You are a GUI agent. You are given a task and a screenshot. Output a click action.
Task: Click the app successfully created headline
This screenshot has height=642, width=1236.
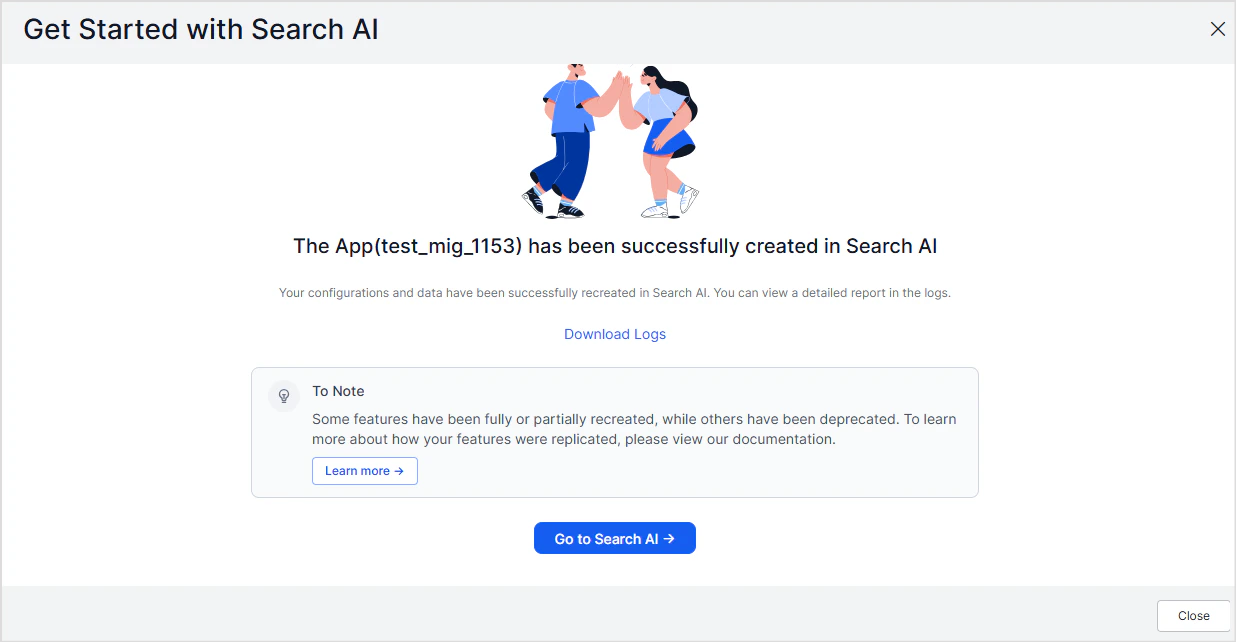click(x=615, y=246)
